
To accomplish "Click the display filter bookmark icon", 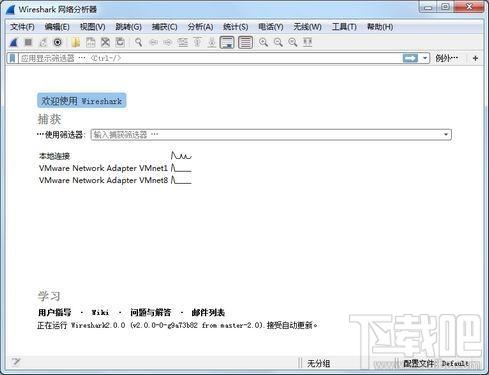I will click(12, 58).
